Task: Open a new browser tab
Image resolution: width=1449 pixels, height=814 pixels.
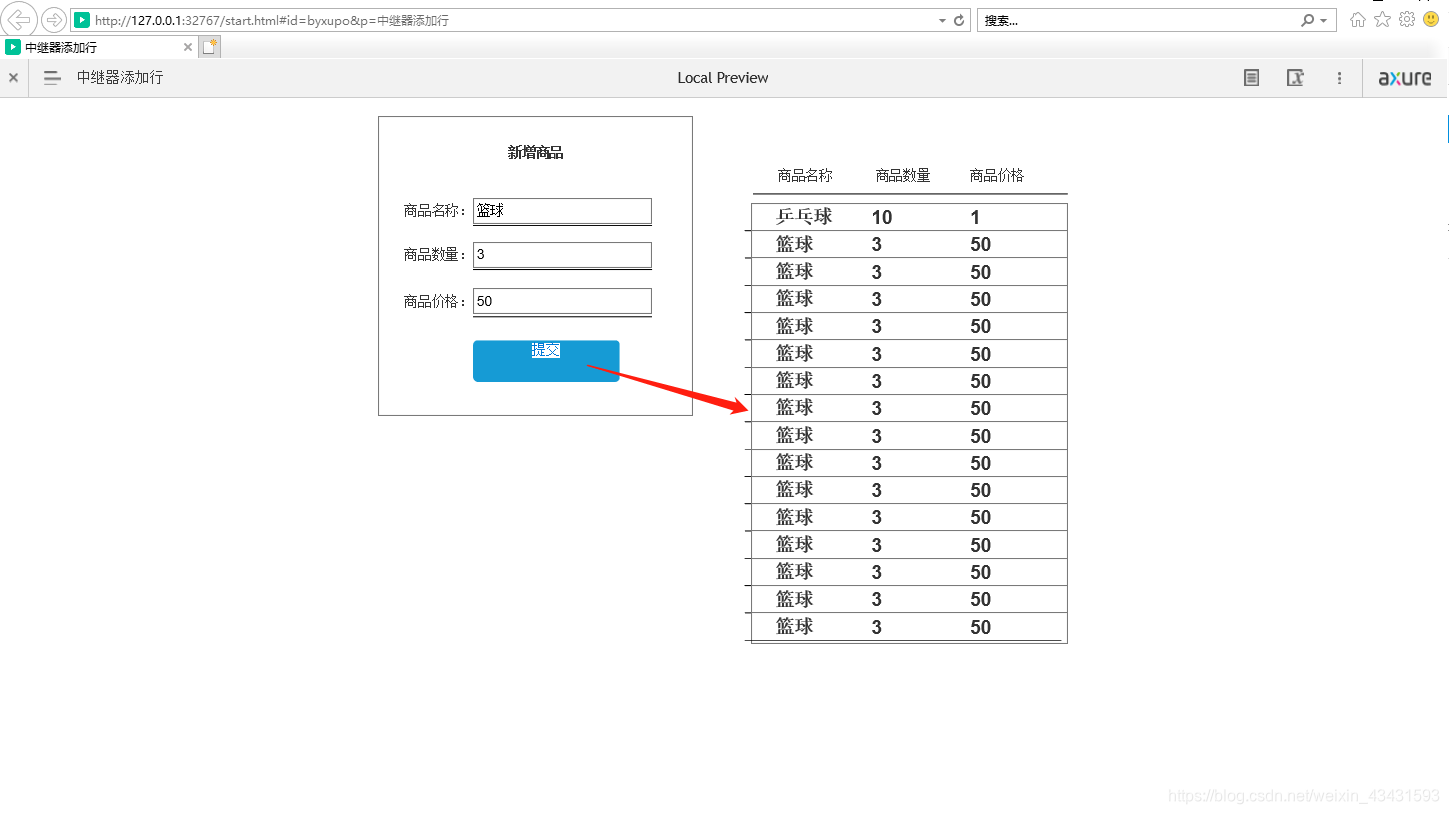Action: [209, 47]
